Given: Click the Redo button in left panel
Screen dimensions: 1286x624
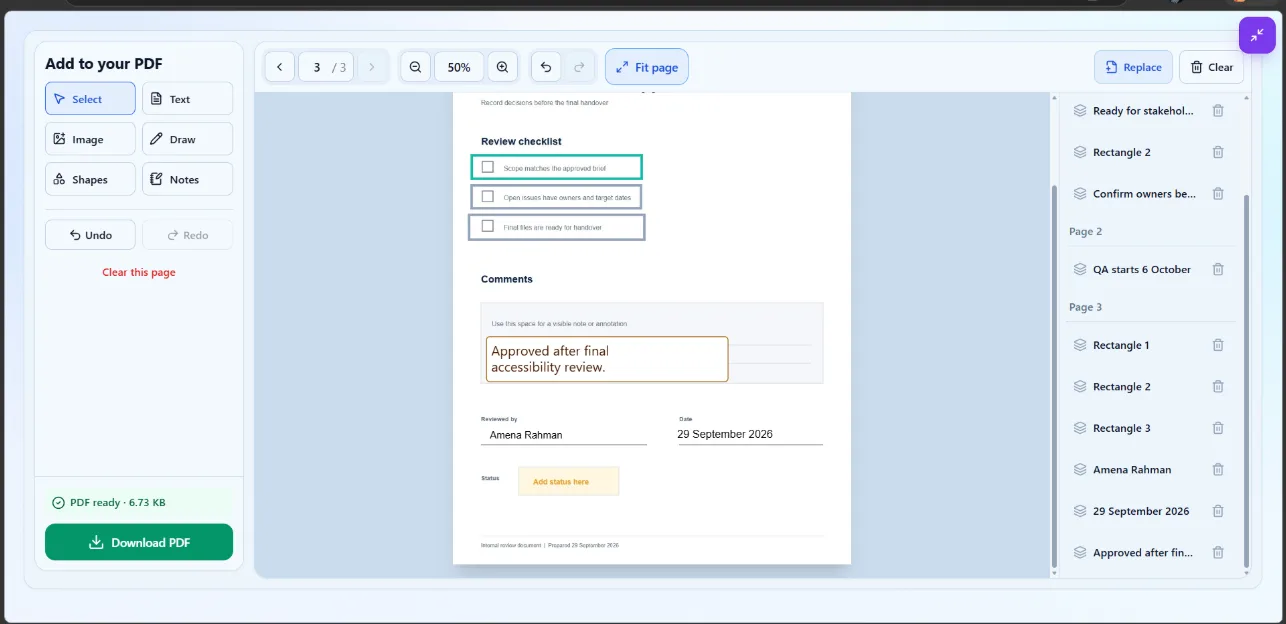Looking at the screenshot, I should click(x=187, y=235).
